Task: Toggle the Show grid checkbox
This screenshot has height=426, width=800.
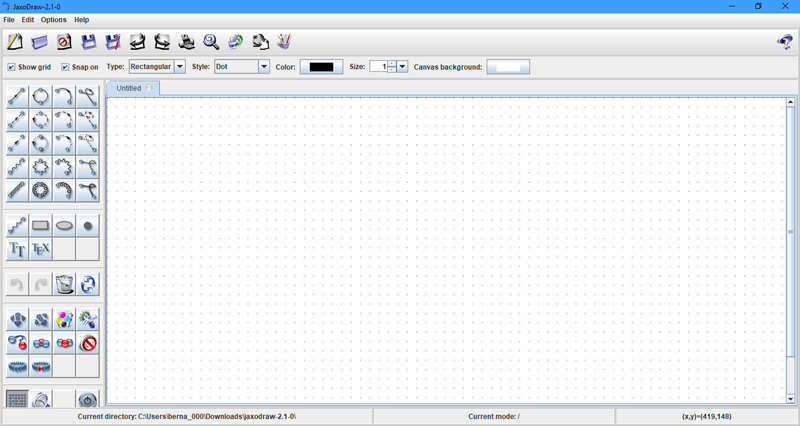Action: coord(12,67)
